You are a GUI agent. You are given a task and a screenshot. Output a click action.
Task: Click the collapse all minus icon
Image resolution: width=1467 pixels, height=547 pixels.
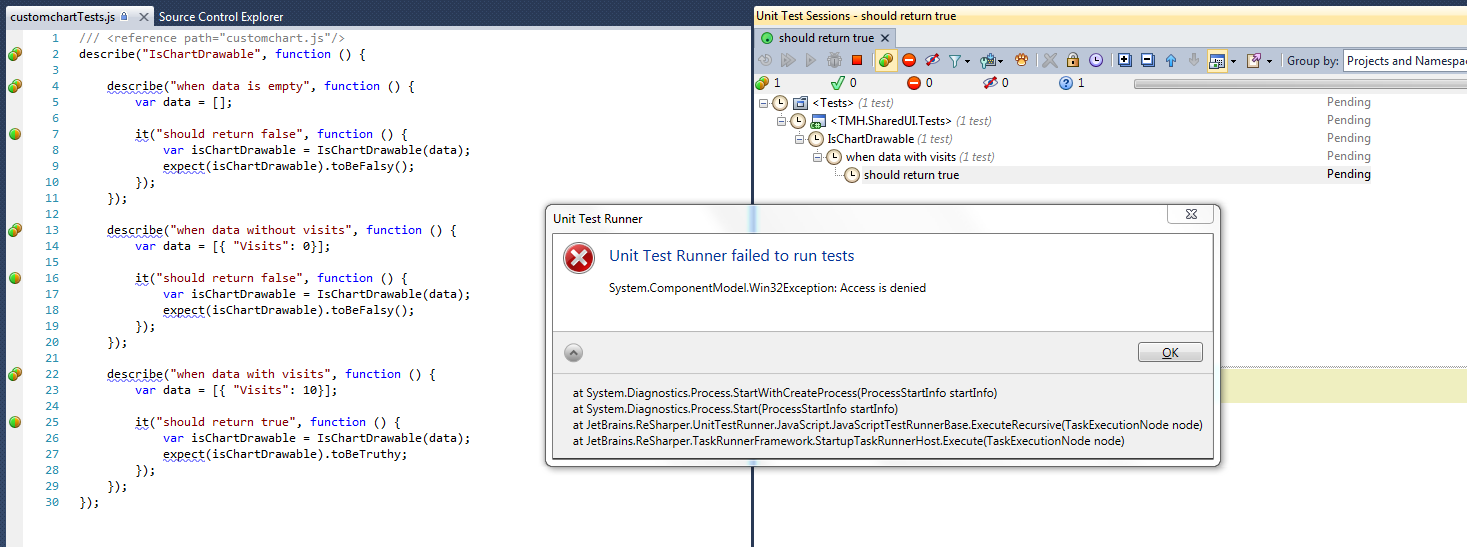coord(1147,60)
